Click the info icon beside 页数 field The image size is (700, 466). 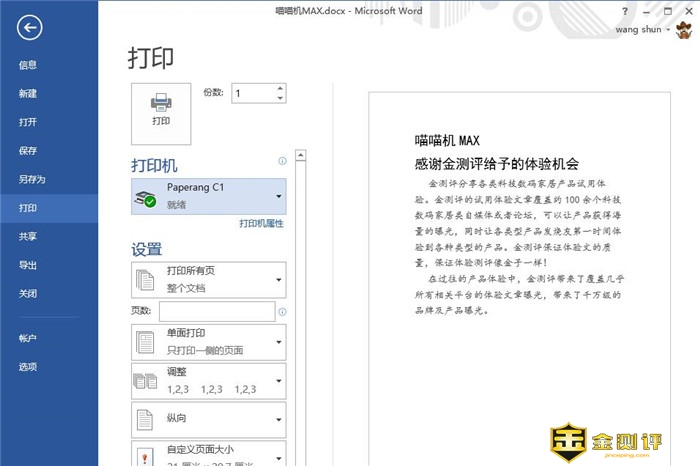coord(283,312)
